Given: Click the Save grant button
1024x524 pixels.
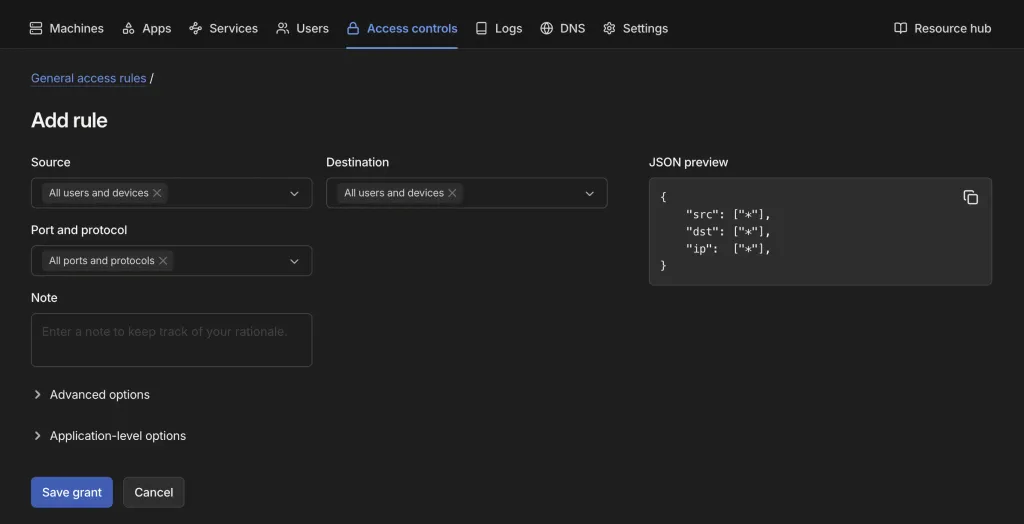Looking at the screenshot, I should coord(72,492).
